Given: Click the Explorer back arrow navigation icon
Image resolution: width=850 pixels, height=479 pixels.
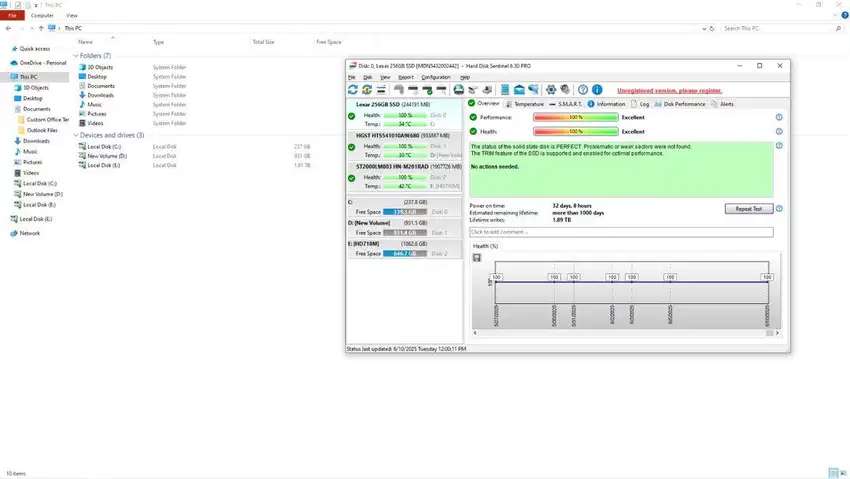Looking at the screenshot, I should point(9,28).
